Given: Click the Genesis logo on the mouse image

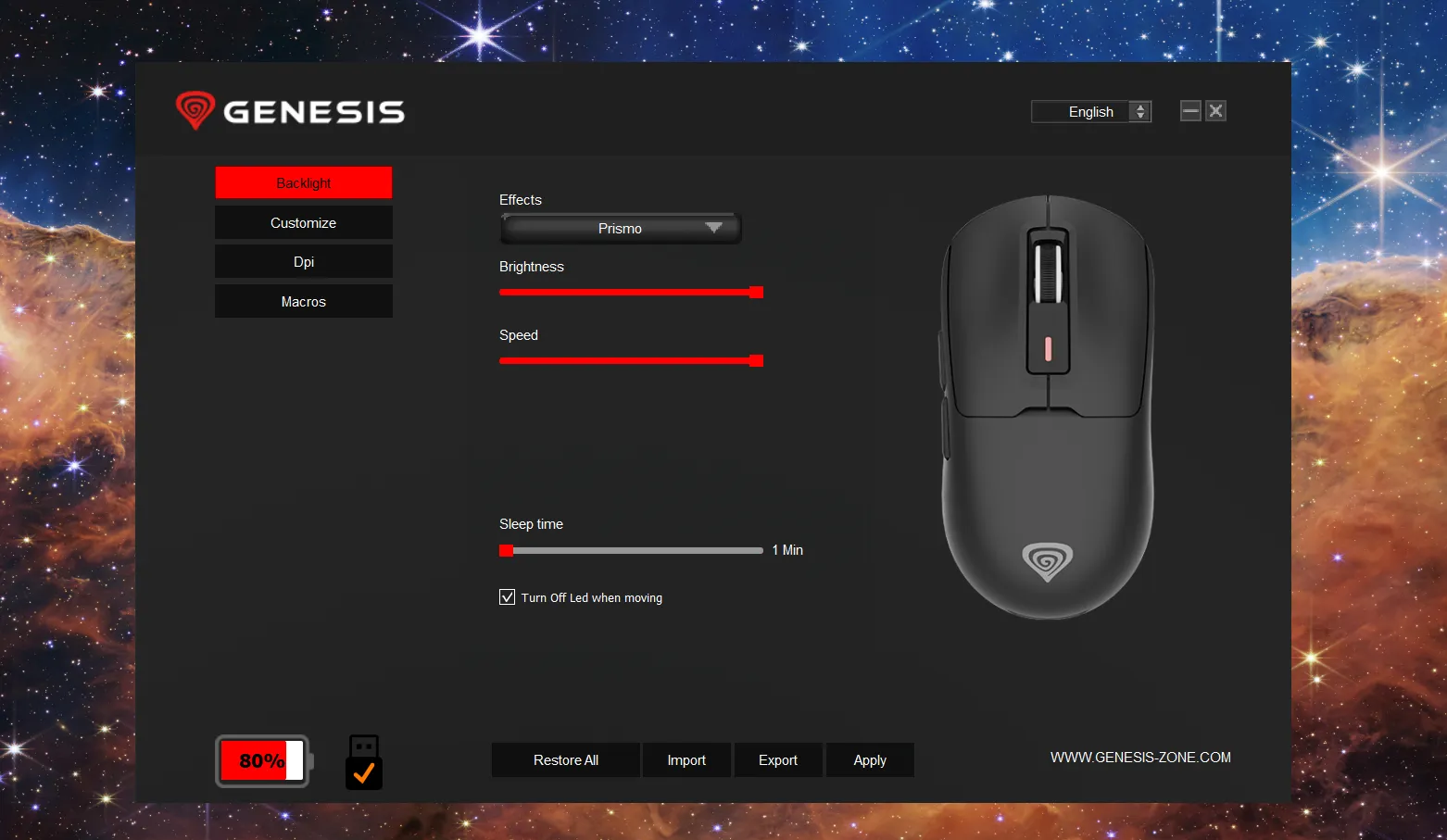Looking at the screenshot, I should 1048,561.
